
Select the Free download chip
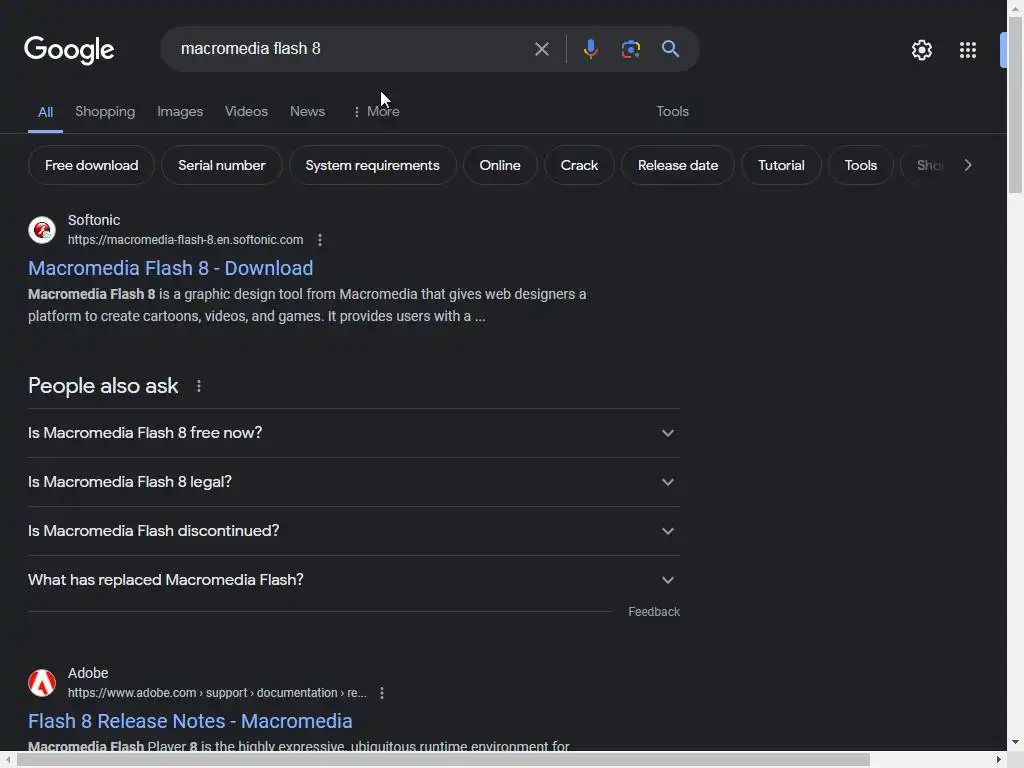click(91, 165)
